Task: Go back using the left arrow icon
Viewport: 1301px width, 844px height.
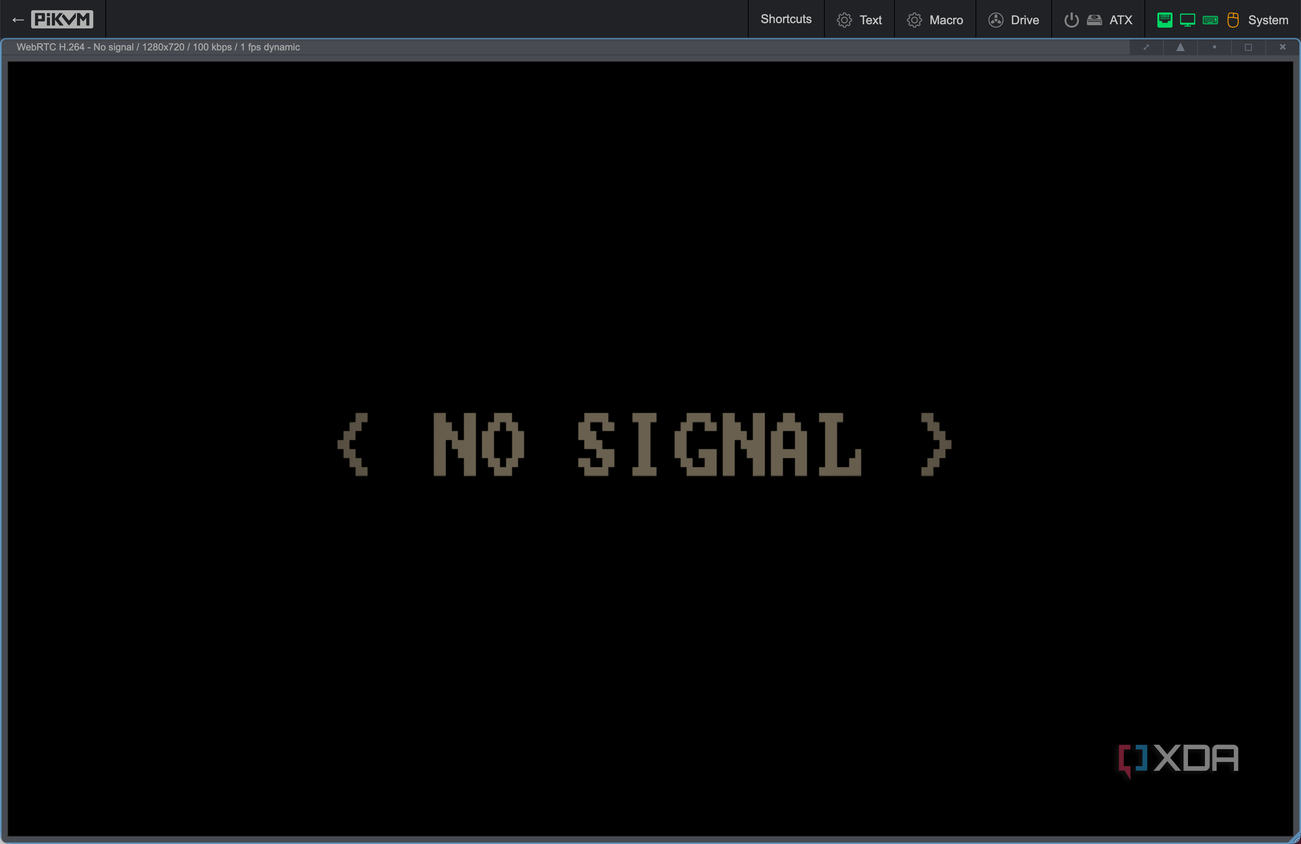Action: [17, 20]
